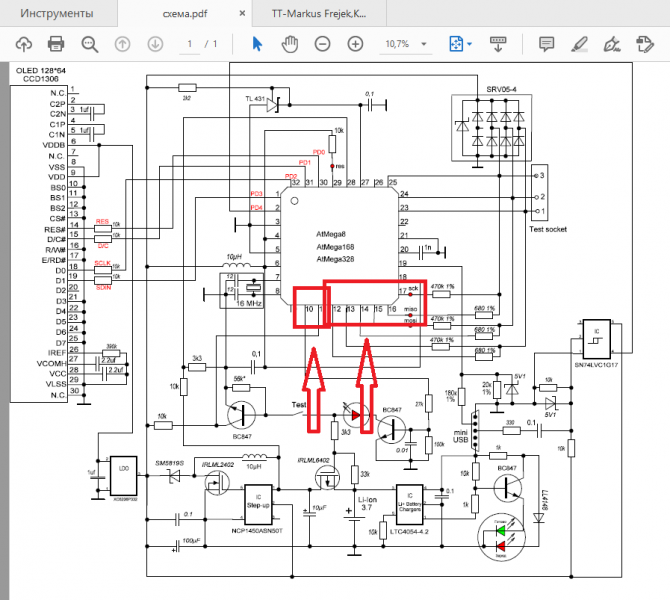Select the Hand pan tool
The image size is (670, 600).
coord(290,44)
